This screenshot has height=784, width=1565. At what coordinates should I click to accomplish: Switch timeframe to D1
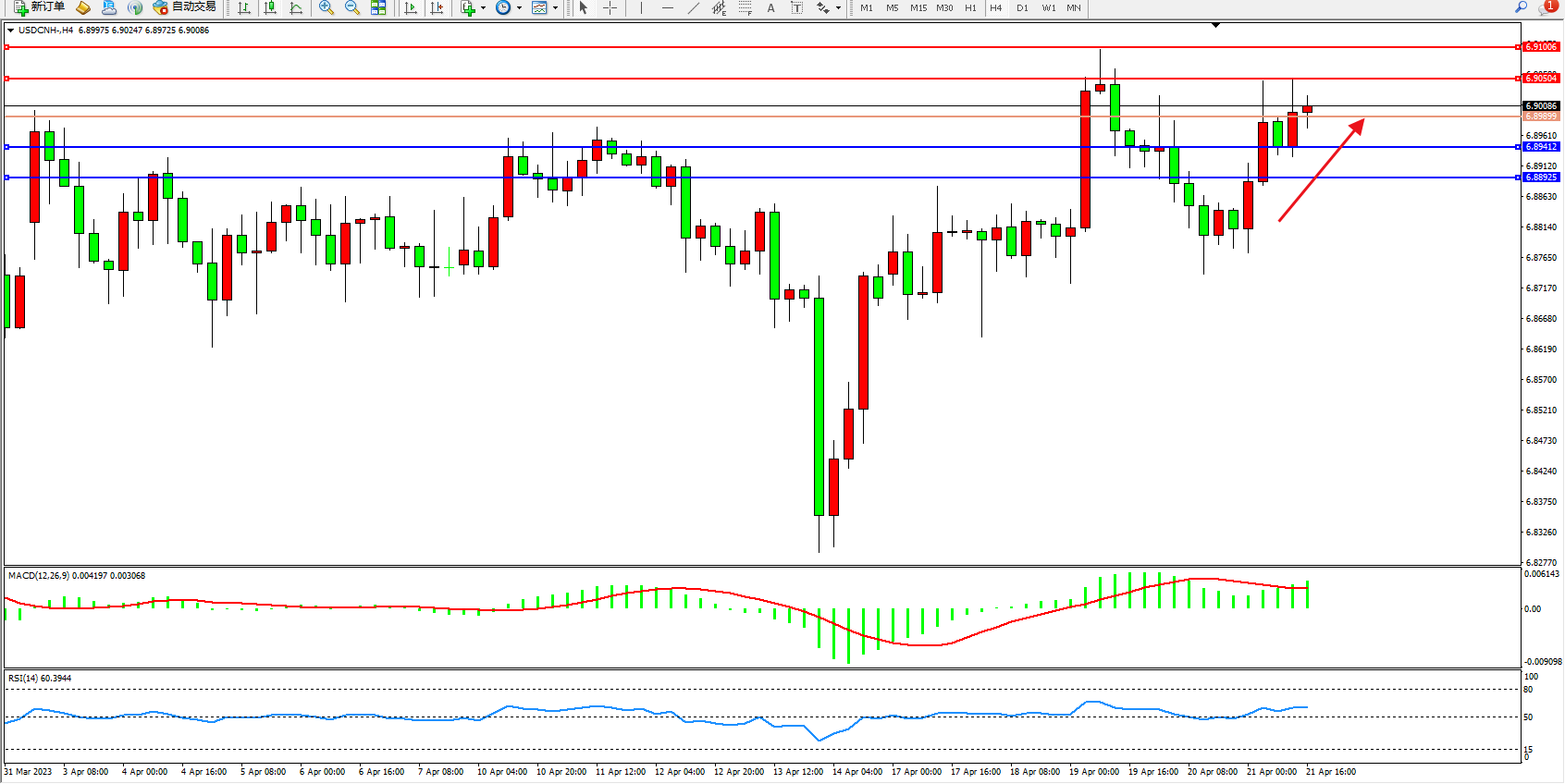[1022, 7]
